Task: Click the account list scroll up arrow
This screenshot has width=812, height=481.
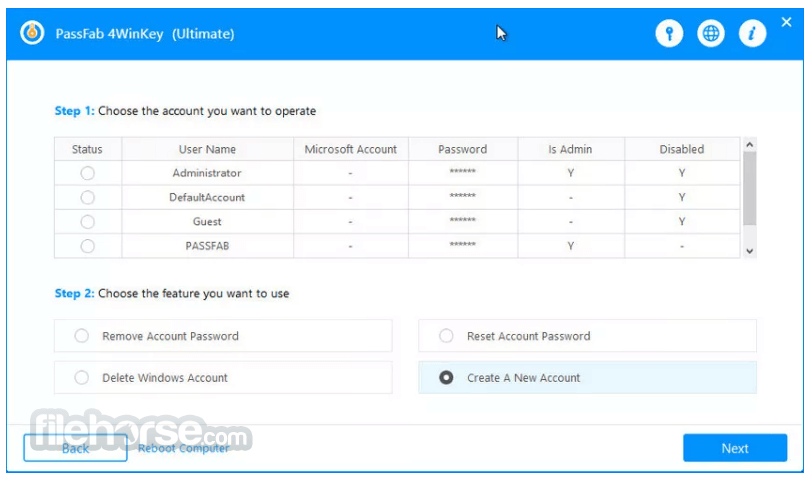Action: 749,144
